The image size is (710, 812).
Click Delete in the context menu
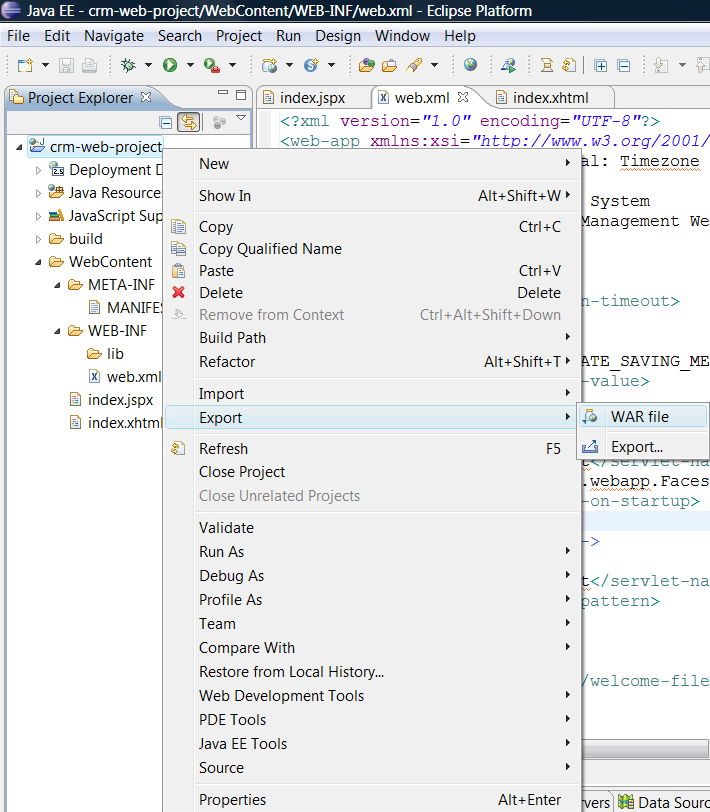[371, 293]
